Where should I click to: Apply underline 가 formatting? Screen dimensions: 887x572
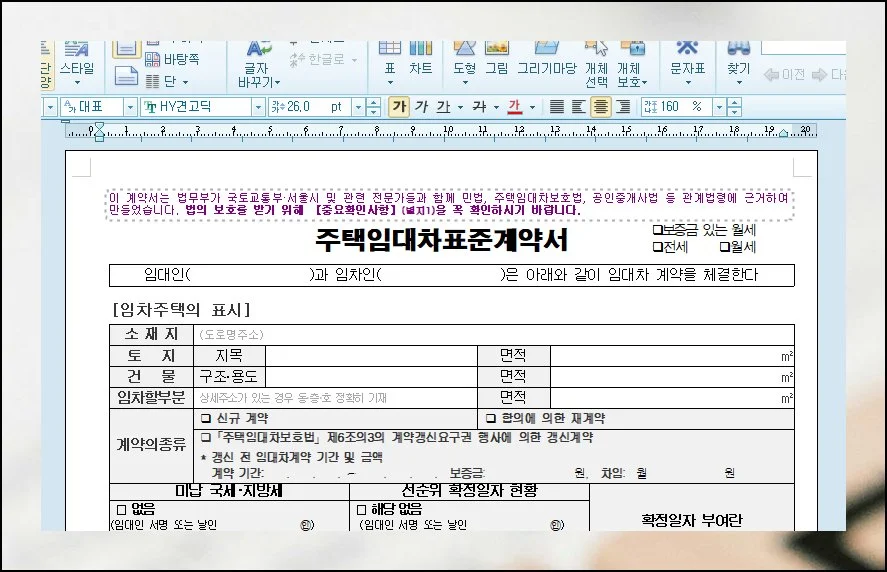point(443,107)
